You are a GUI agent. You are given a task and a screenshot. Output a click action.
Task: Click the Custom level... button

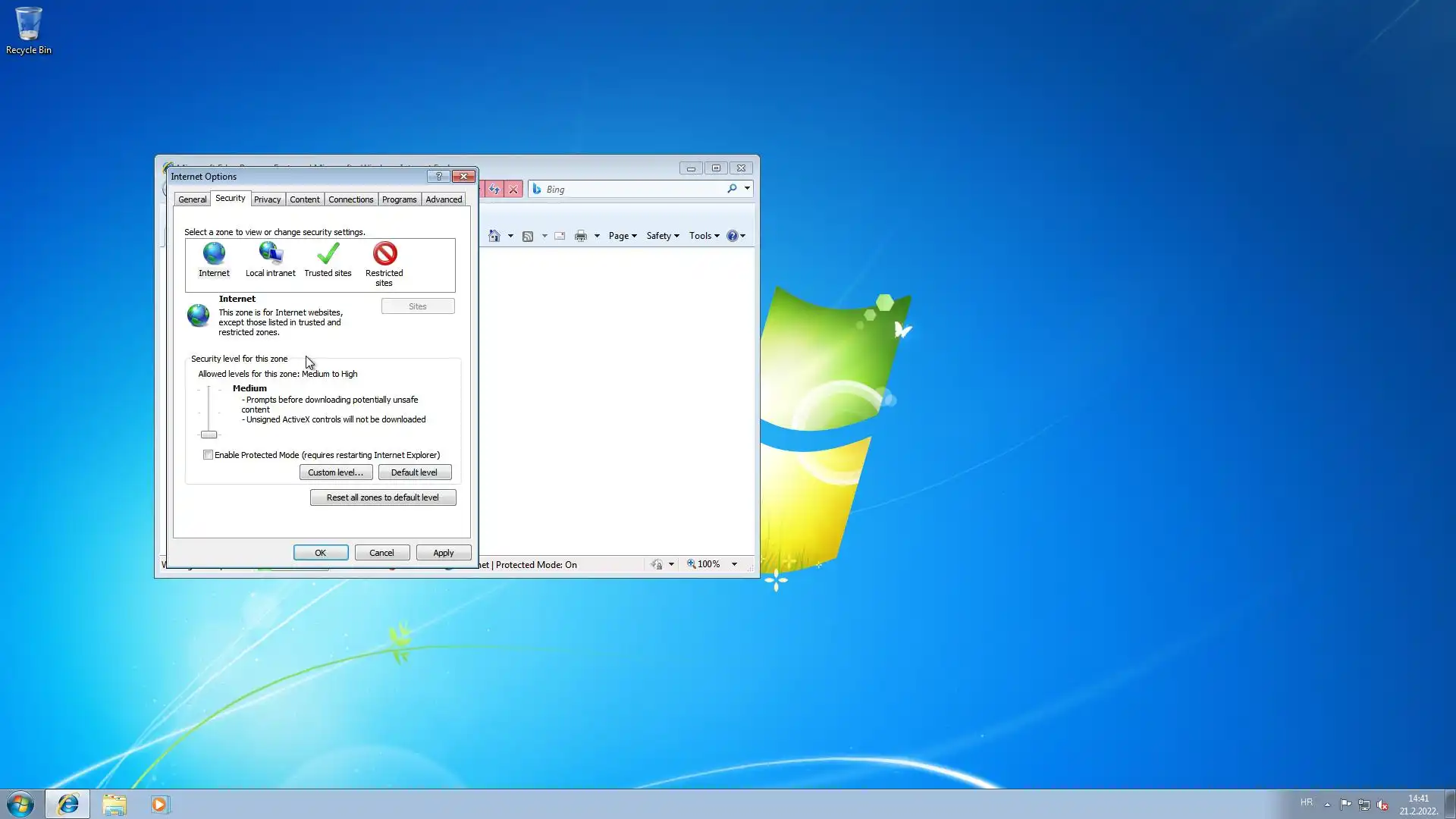coord(335,472)
